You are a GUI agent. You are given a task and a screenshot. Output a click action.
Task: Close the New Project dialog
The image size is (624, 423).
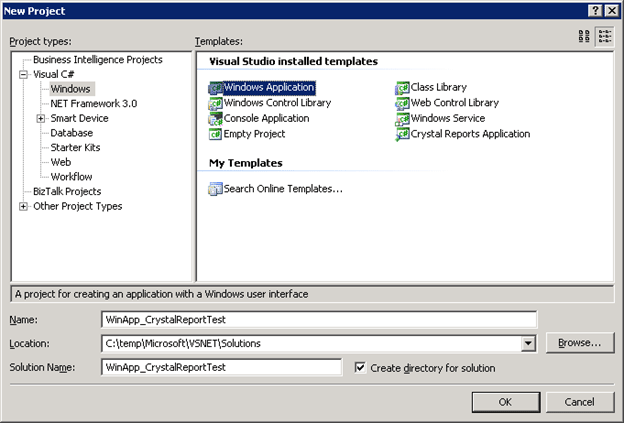click(x=612, y=11)
